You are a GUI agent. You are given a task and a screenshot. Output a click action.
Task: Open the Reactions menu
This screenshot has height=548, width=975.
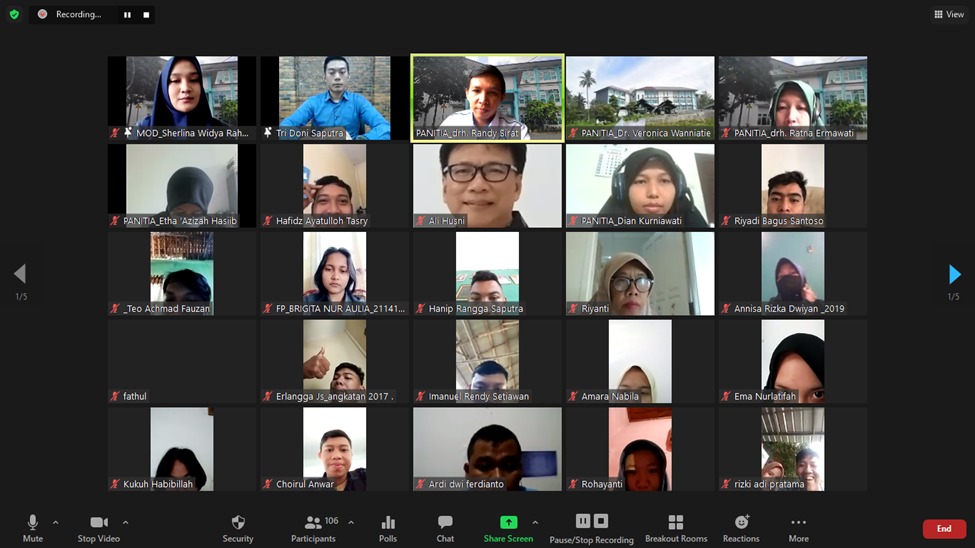(741, 523)
